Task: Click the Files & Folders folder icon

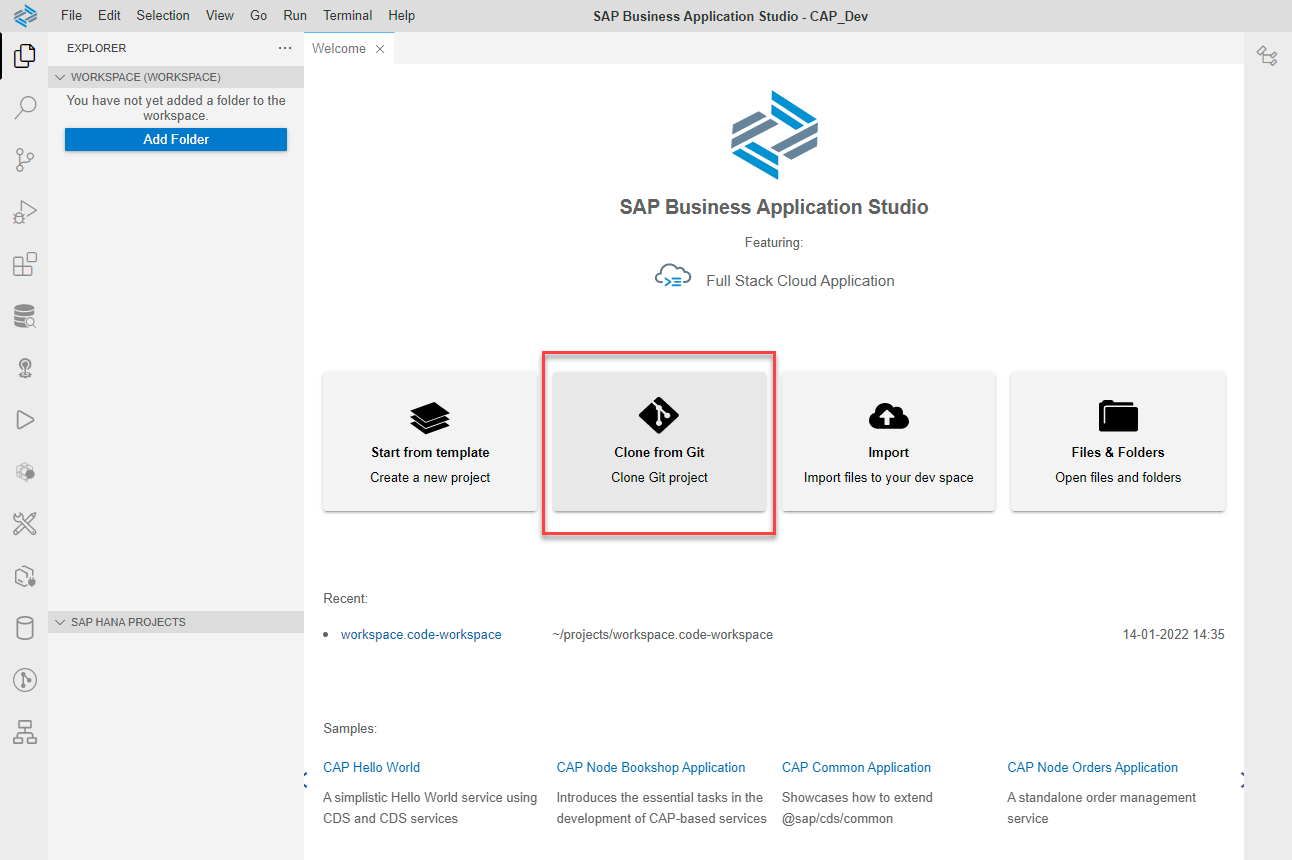Action: click(1118, 415)
